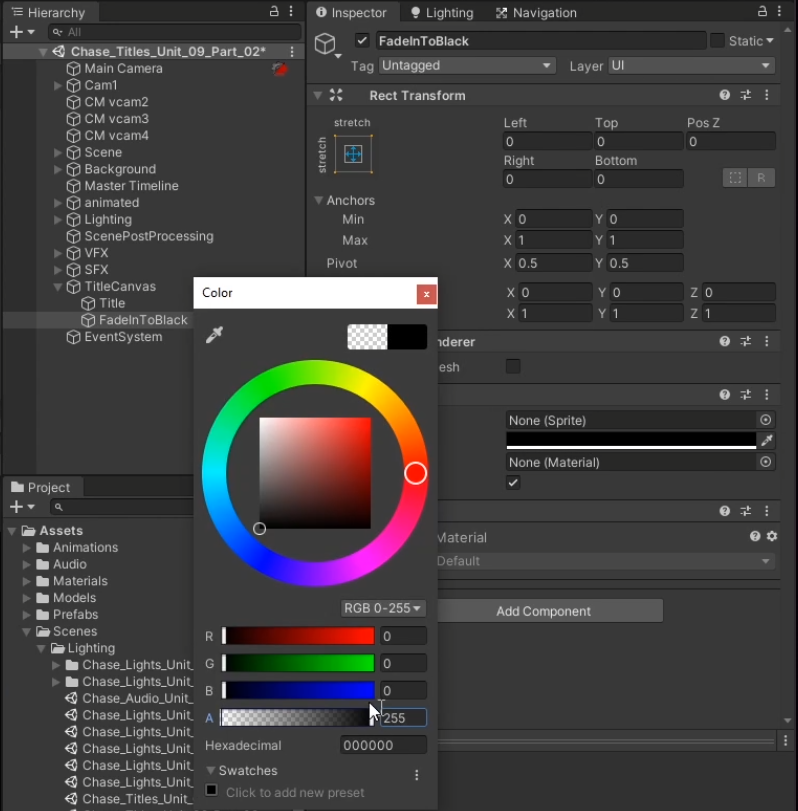This screenshot has height=811, width=798.
Task: Expand the Animations folder in Assets
Action: pos(27,548)
